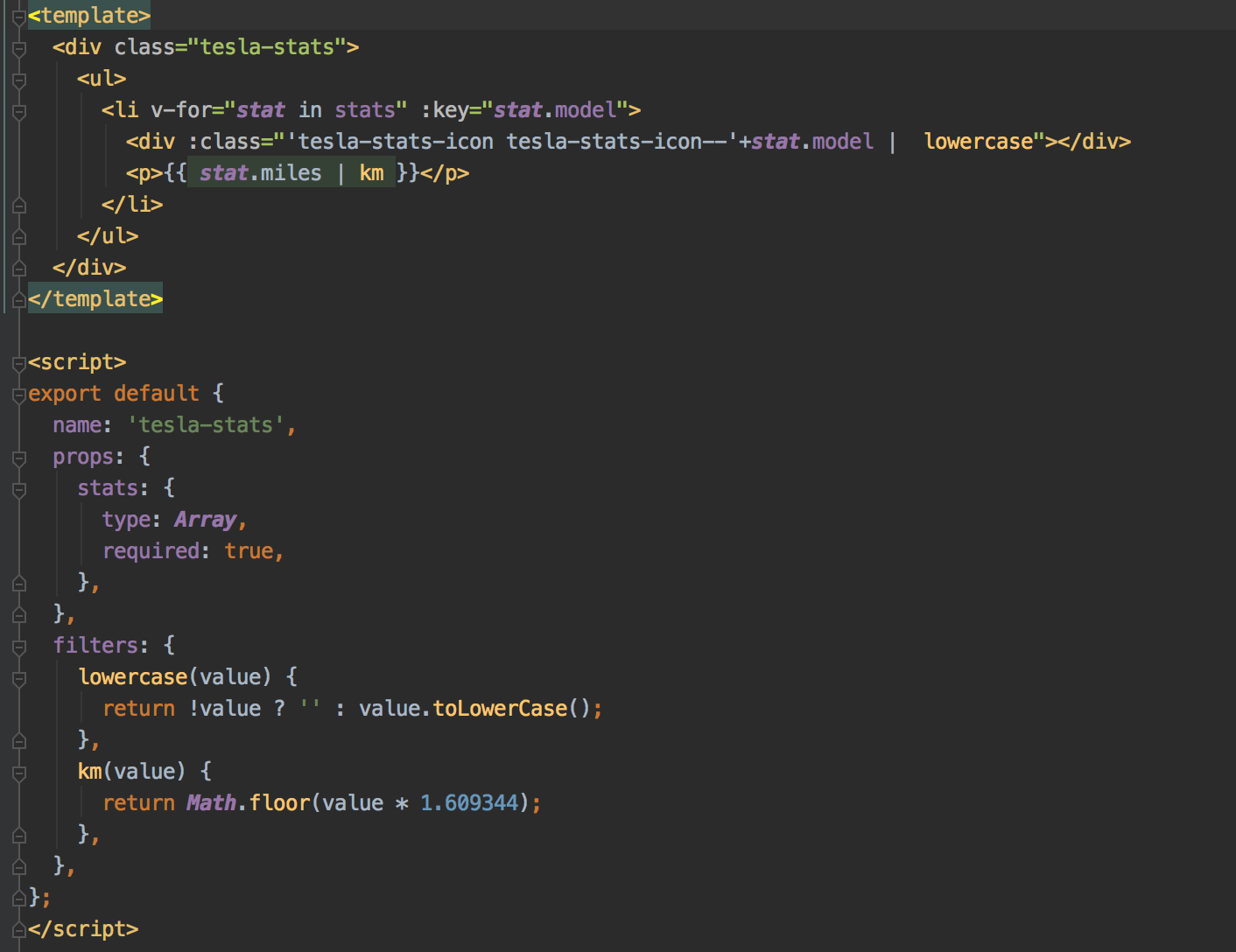
Task: Click fold end marker beside </script>
Action: coord(19,930)
